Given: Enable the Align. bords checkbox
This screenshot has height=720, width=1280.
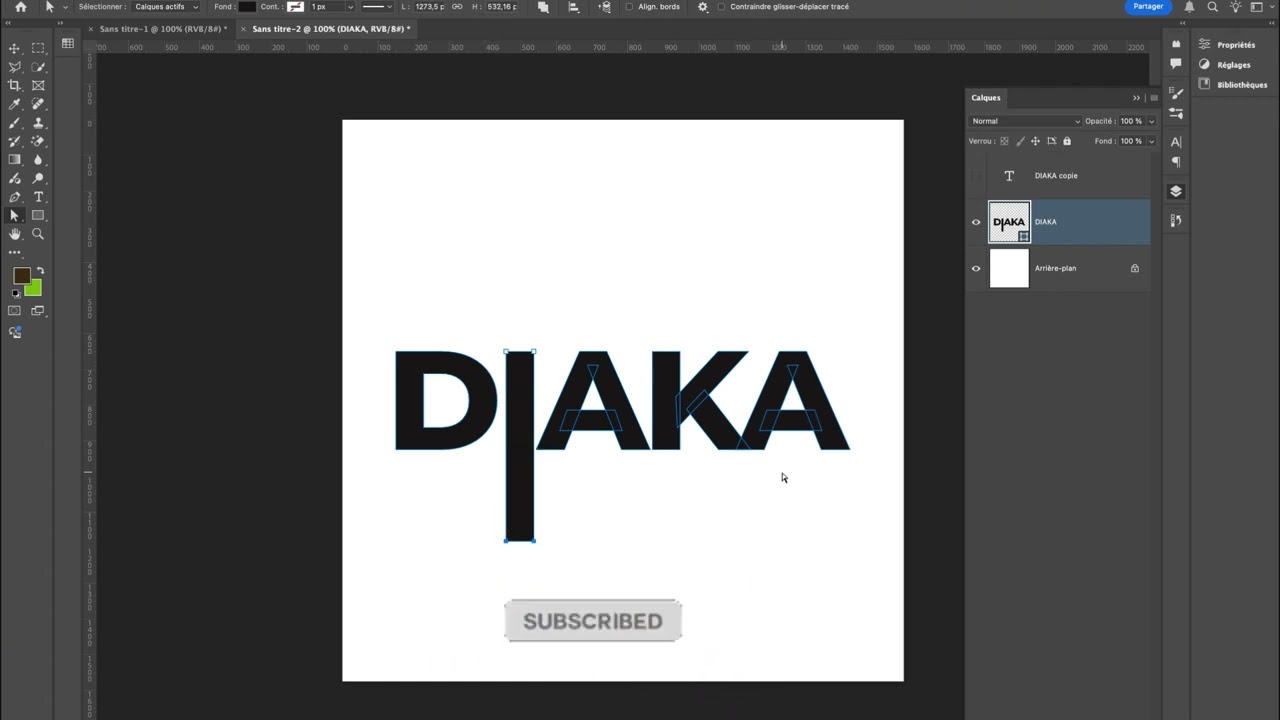Looking at the screenshot, I should (x=629, y=7).
